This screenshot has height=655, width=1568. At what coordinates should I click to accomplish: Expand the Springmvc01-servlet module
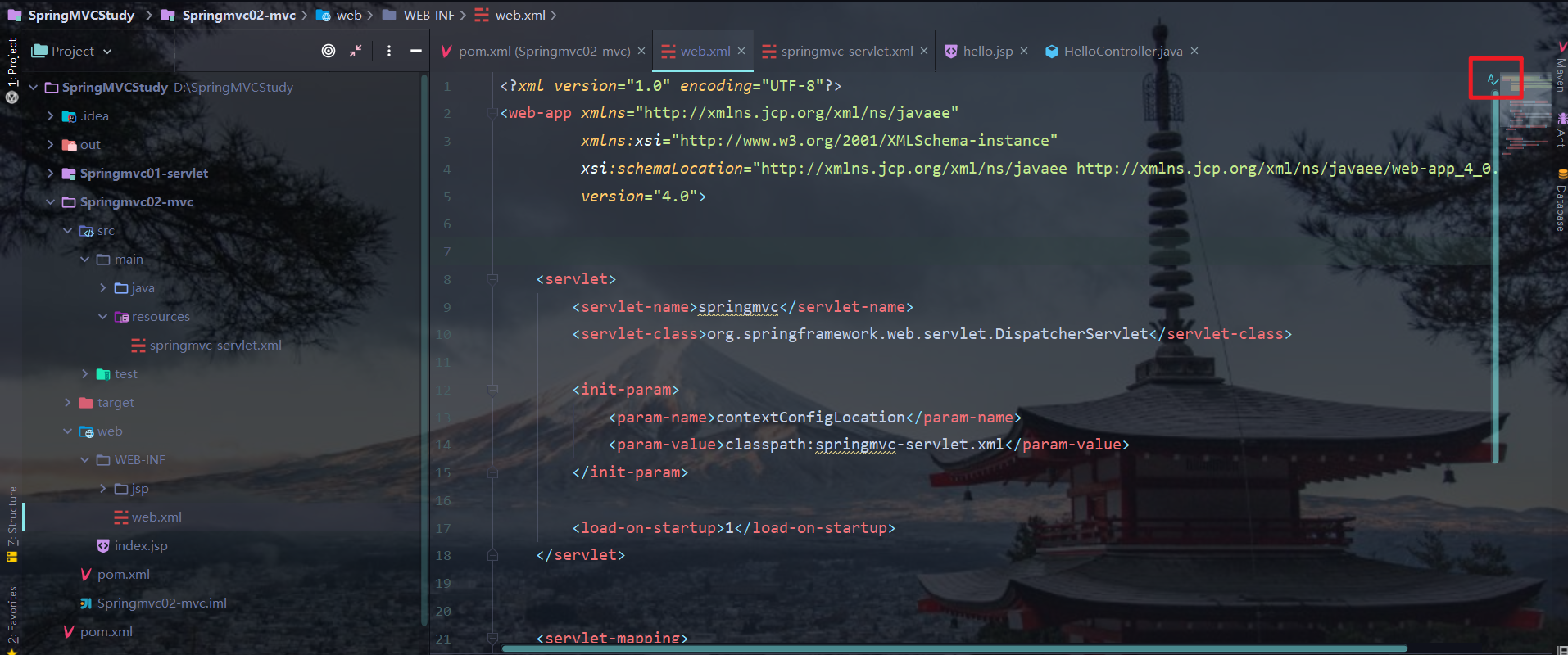pyautogui.click(x=51, y=173)
